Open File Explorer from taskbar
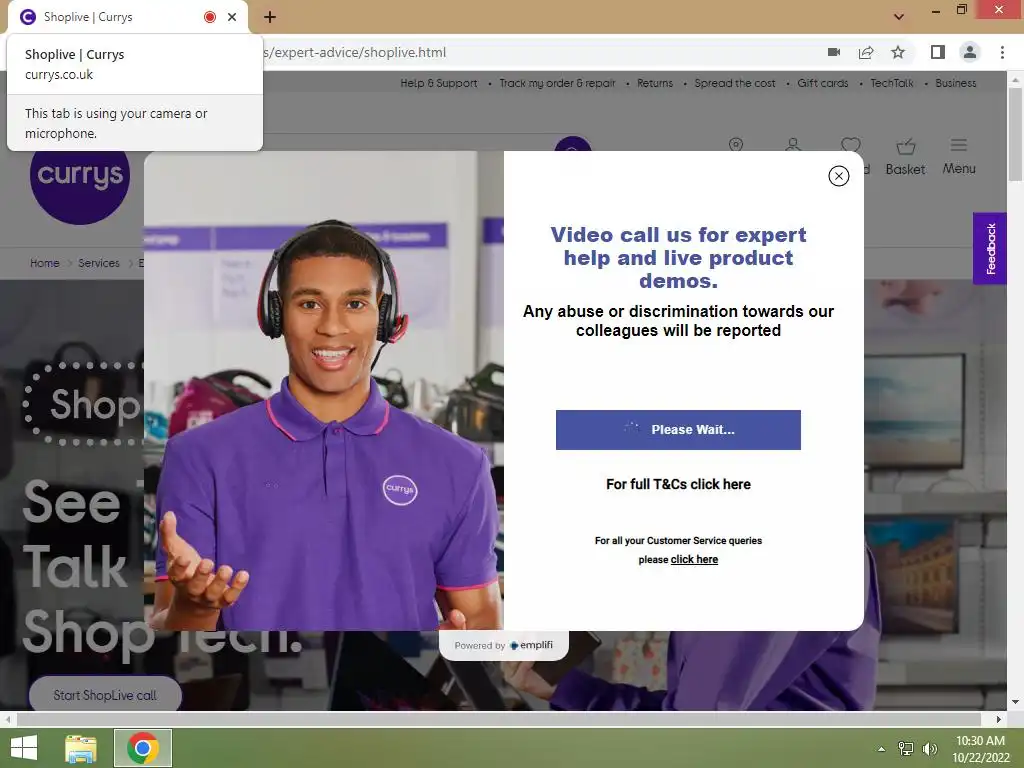 (81, 748)
